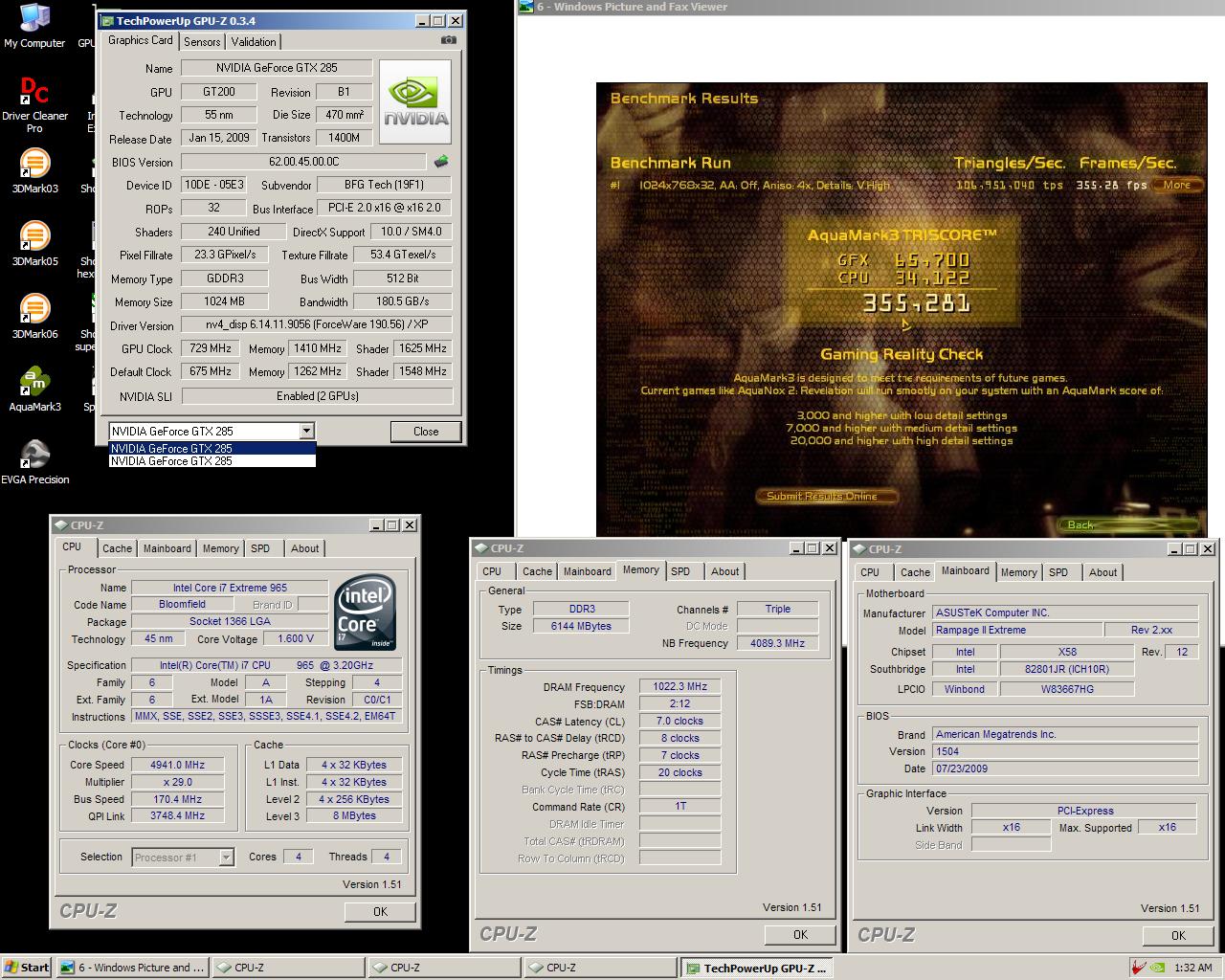Click the NVIDIA tray icon in the taskbar
Viewport: 1225px width, 980px height.
[1157, 968]
